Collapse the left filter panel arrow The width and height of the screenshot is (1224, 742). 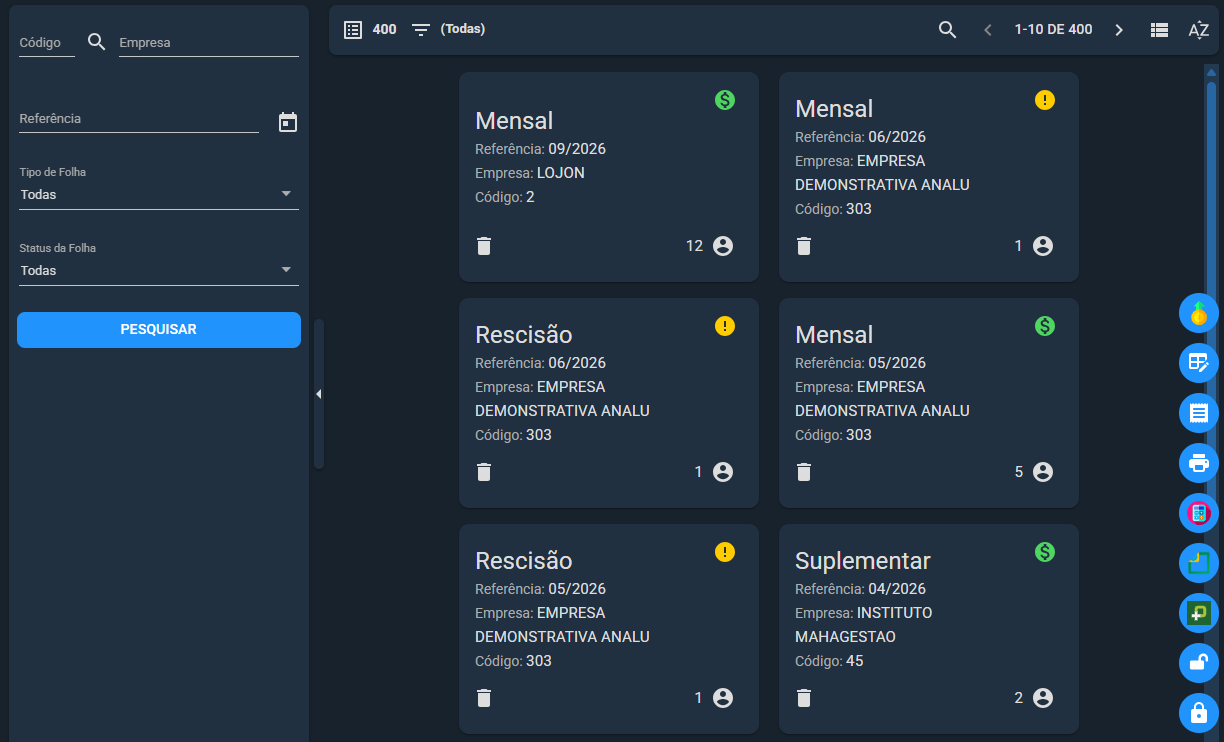(x=319, y=394)
